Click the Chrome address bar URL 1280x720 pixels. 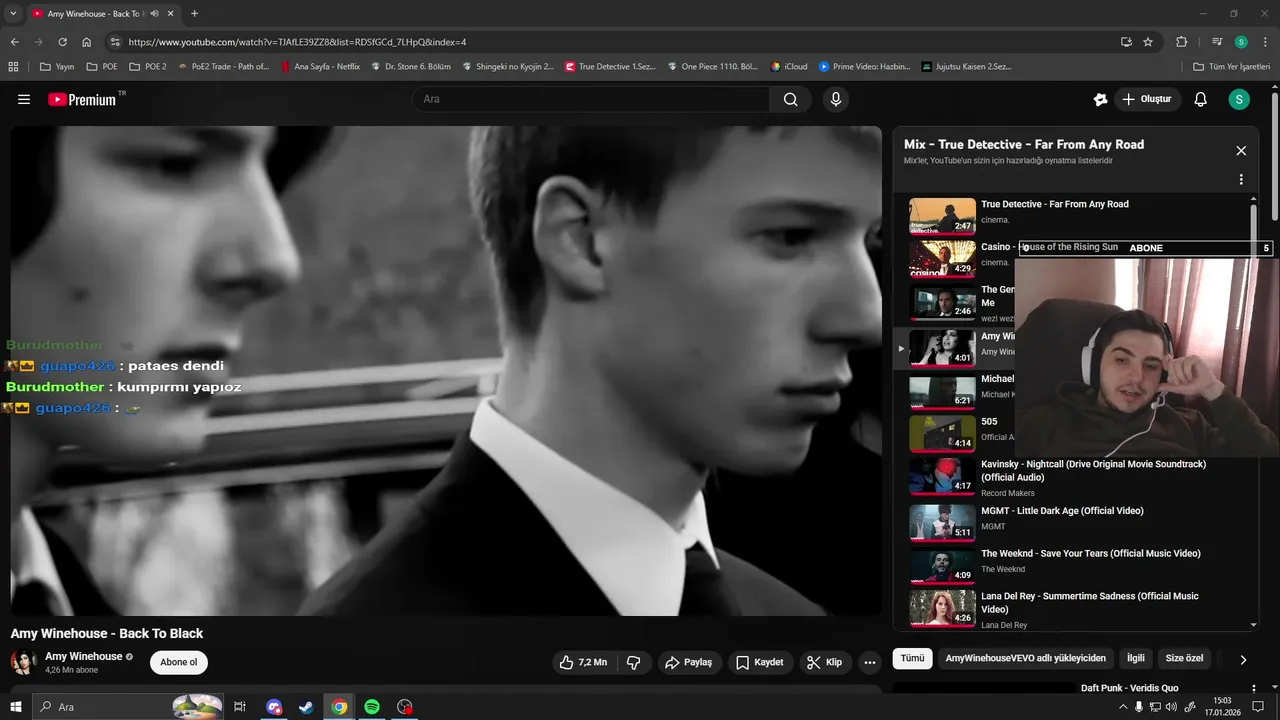pos(297,42)
